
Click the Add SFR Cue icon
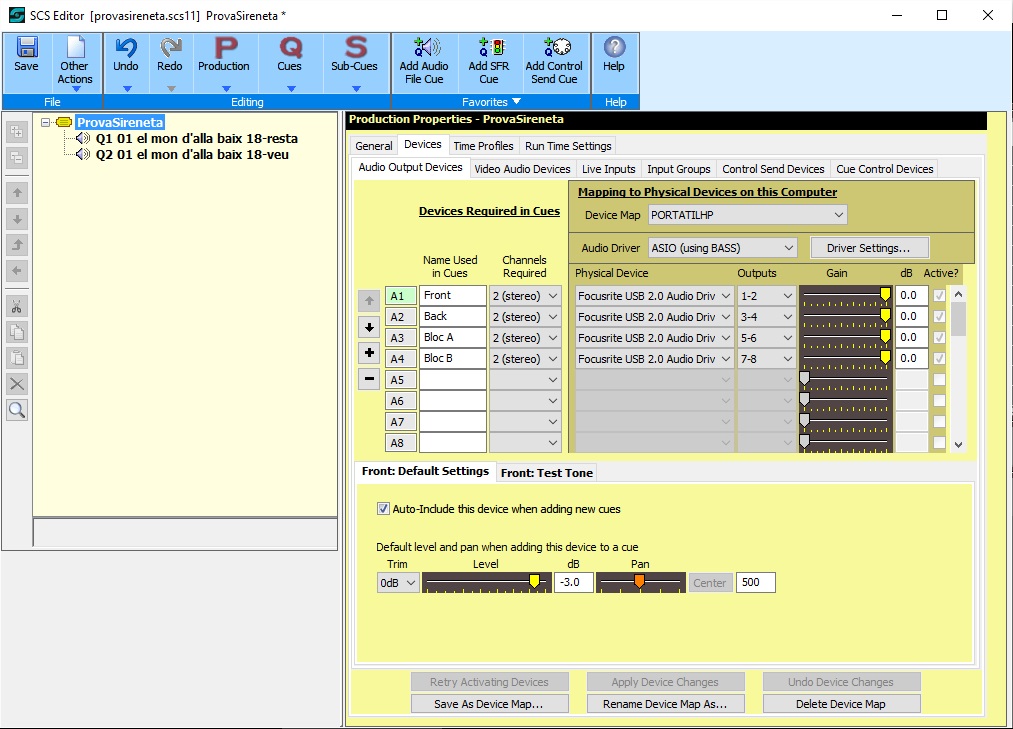489,48
